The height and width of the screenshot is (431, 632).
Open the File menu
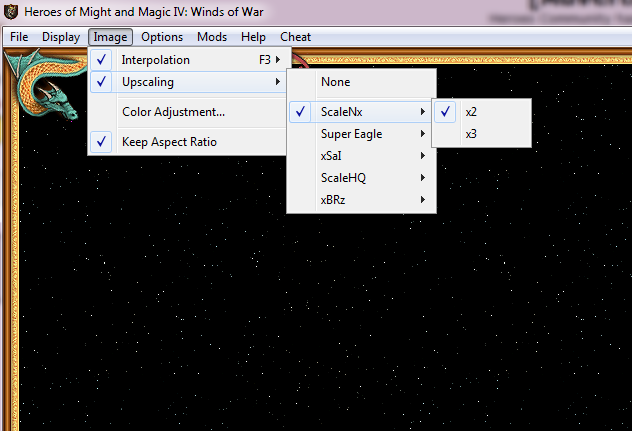(19, 37)
